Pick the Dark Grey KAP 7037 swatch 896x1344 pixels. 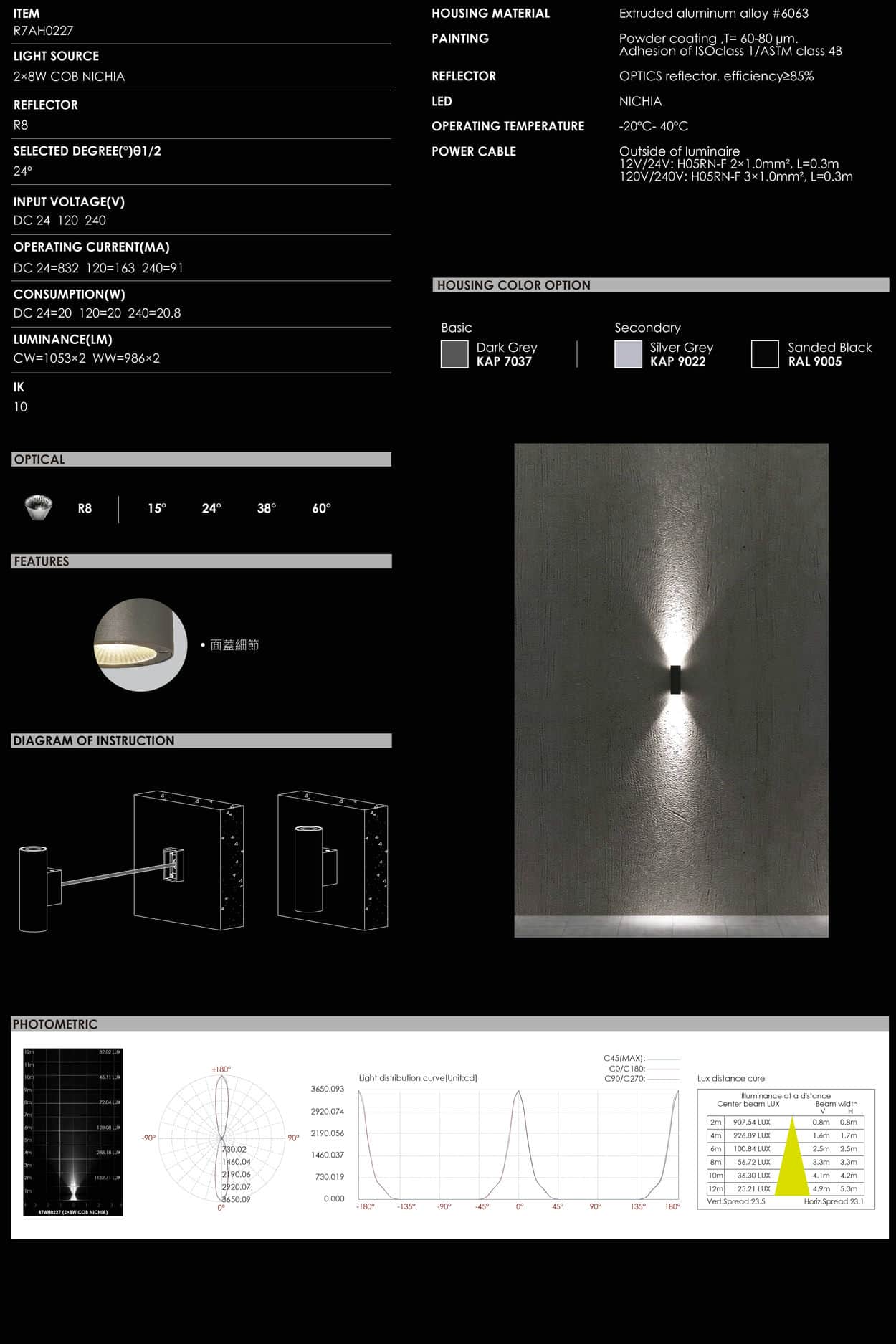click(454, 354)
